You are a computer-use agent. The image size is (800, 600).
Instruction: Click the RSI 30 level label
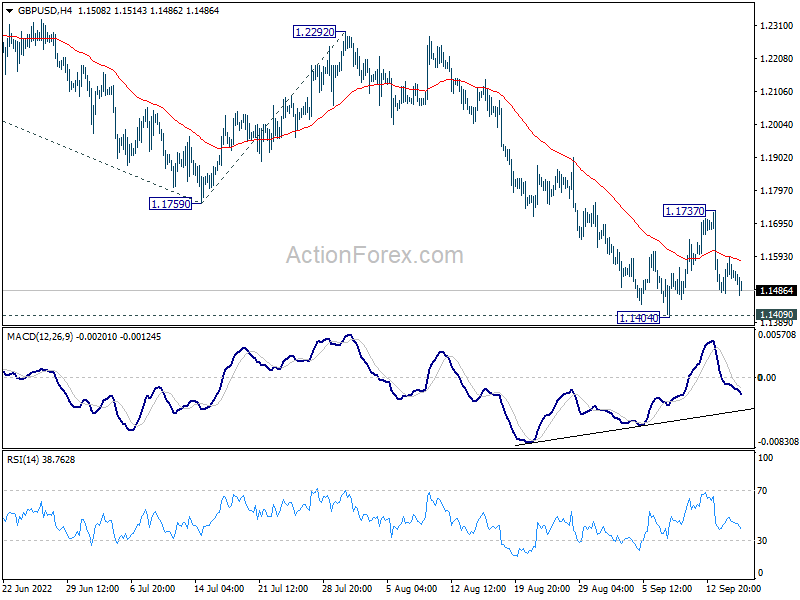pyautogui.click(x=762, y=540)
